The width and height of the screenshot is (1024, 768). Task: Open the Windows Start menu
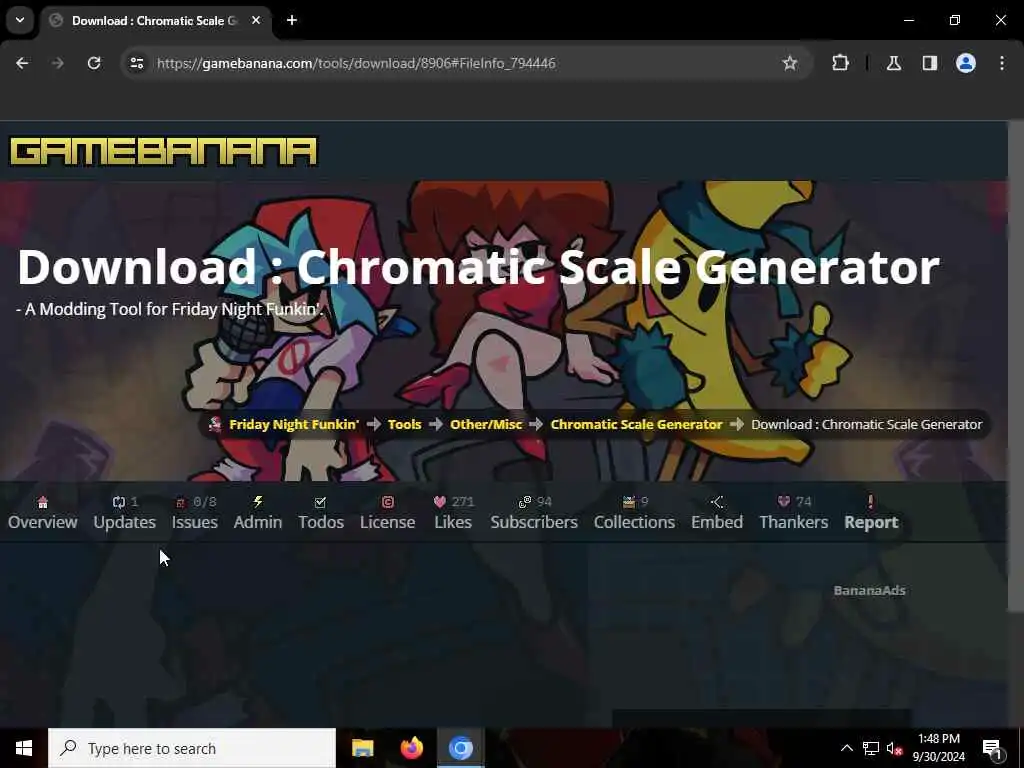24,748
